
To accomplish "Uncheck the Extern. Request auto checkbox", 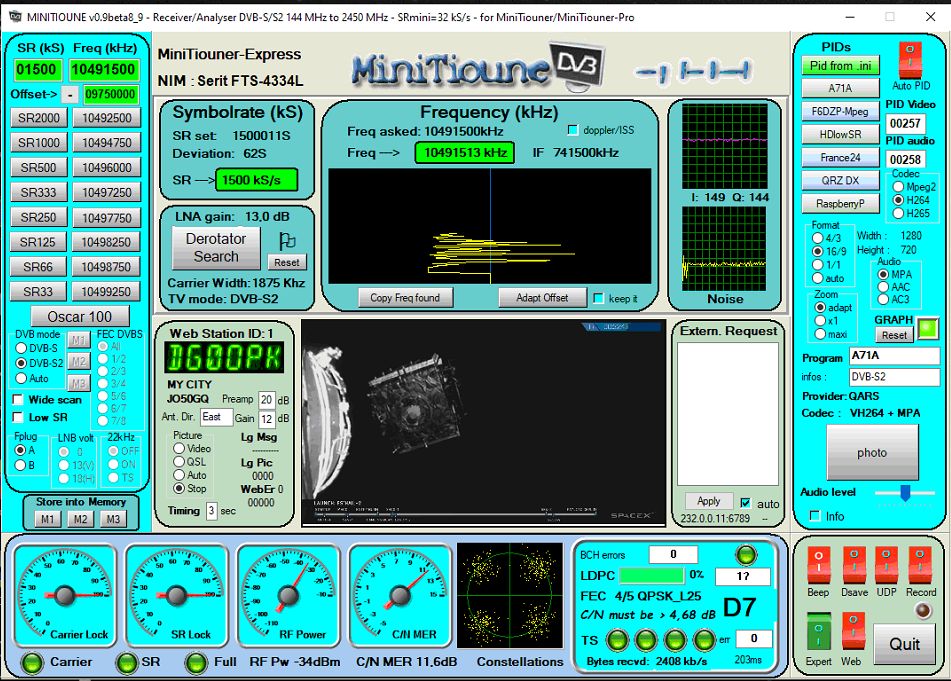I will coord(745,503).
